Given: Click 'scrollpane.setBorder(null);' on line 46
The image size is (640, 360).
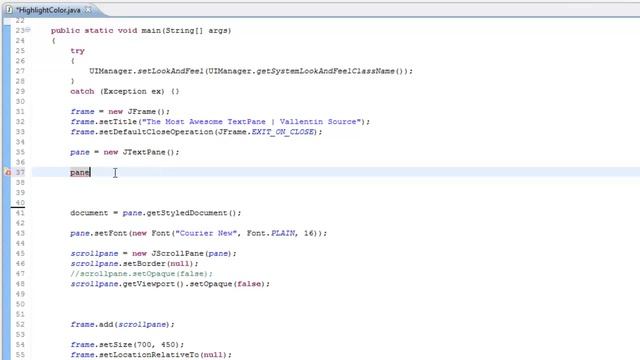Looking at the screenshot, I should 134,264.
